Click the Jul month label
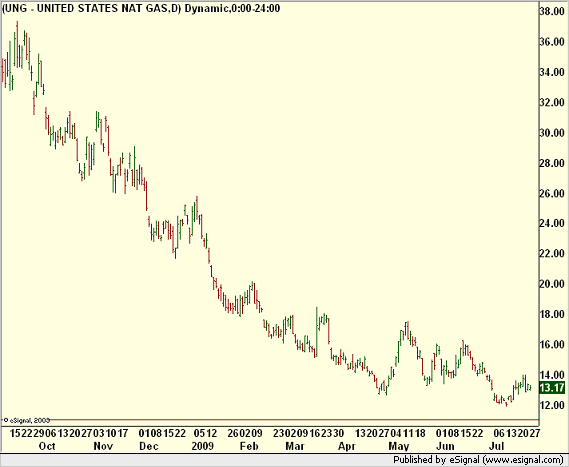Screen dimensions: 569x467 click(x=496, y=446)
